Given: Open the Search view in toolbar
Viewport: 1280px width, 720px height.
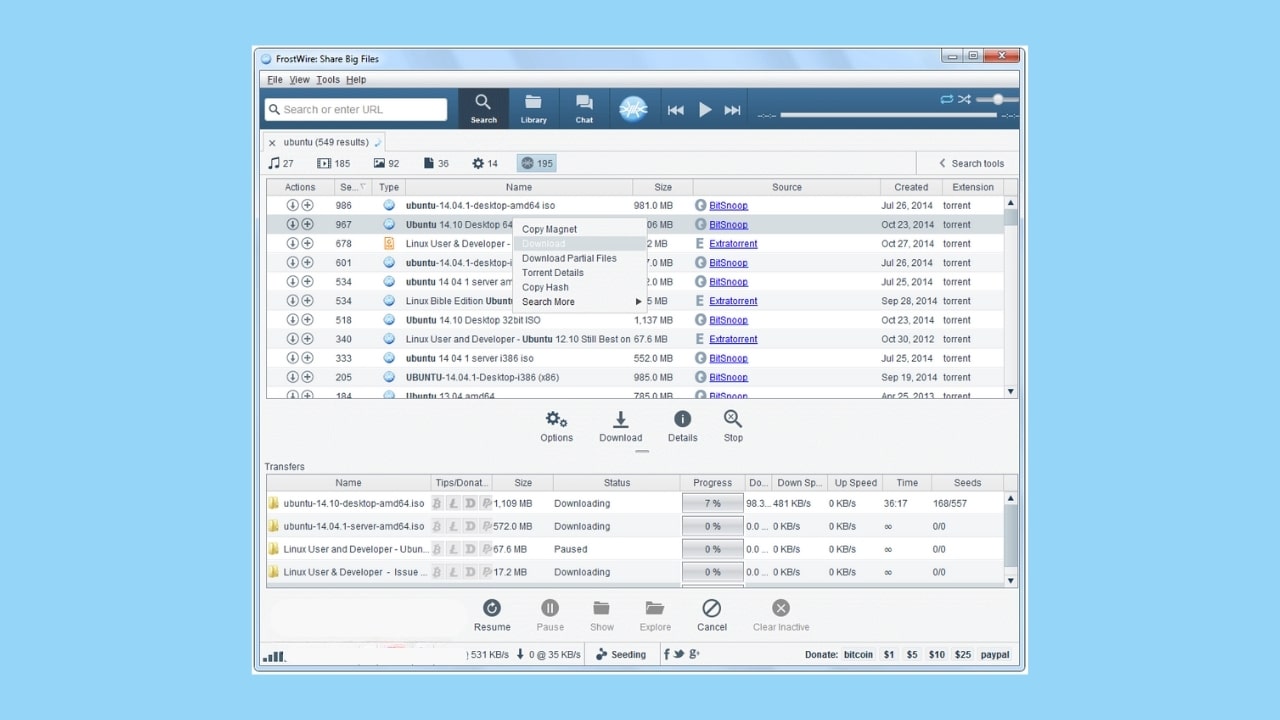Looking at the screenshot, I should (x=483, y=108).
